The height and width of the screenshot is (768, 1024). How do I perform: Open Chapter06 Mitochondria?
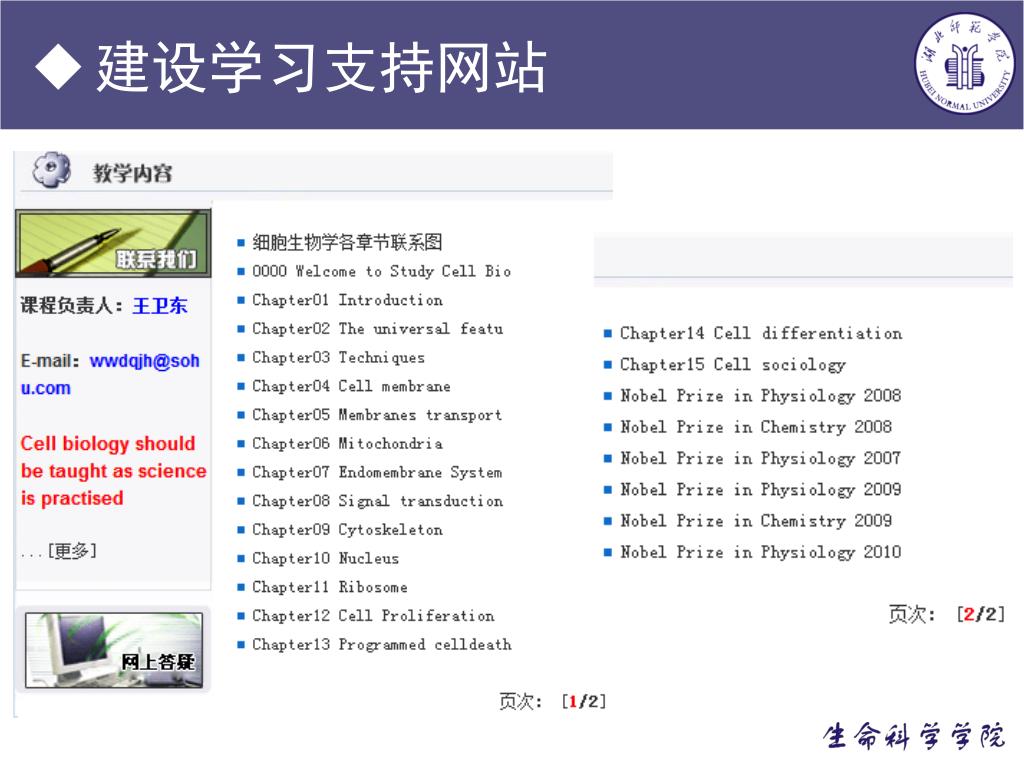[347, 443]
